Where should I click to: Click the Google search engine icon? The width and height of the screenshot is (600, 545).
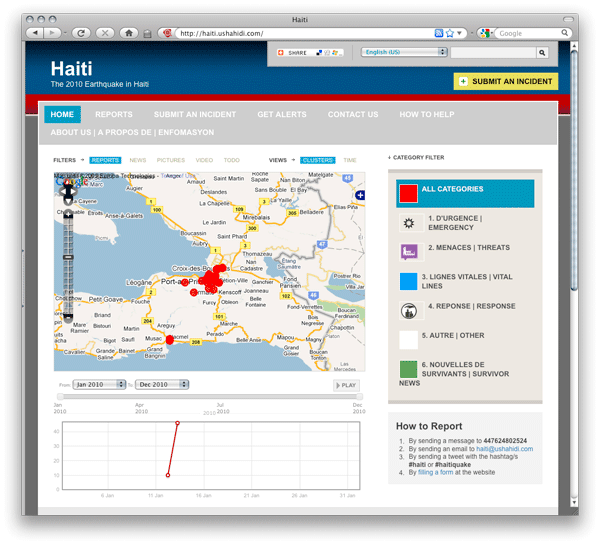(485, 33)
